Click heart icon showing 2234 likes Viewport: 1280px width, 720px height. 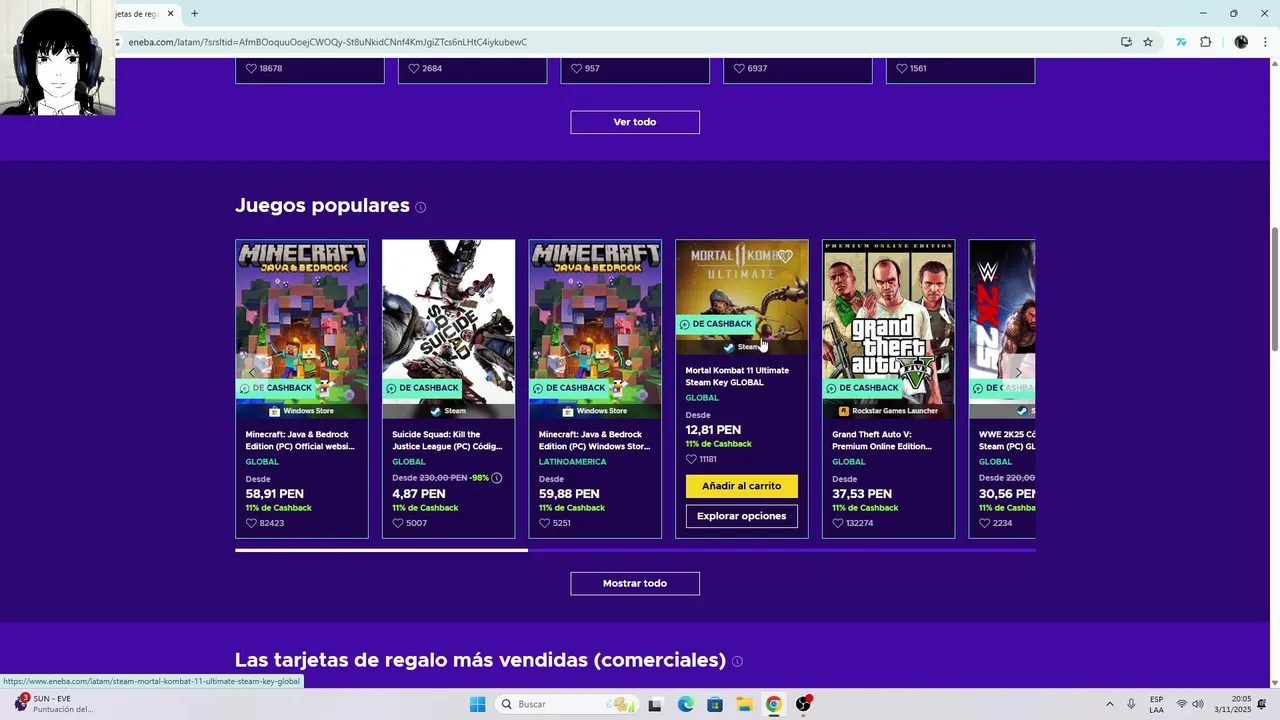click(985, 523)
